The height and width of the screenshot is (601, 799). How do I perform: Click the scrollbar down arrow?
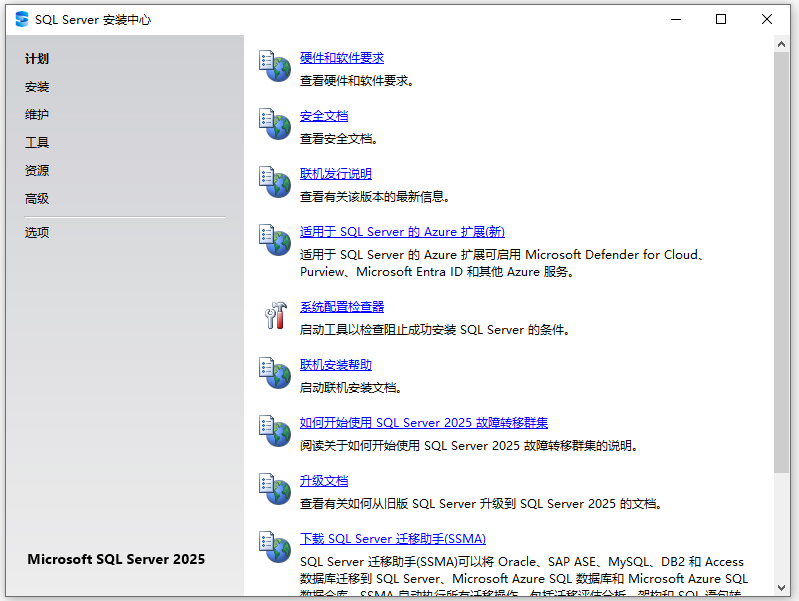click(x=781, y=588)
